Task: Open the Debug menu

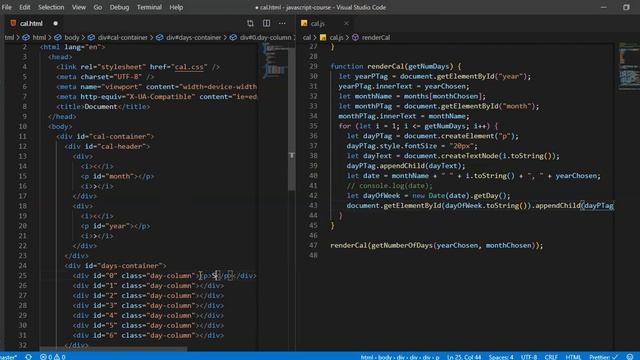Action: pyautogui.click(x=119, y=7)
